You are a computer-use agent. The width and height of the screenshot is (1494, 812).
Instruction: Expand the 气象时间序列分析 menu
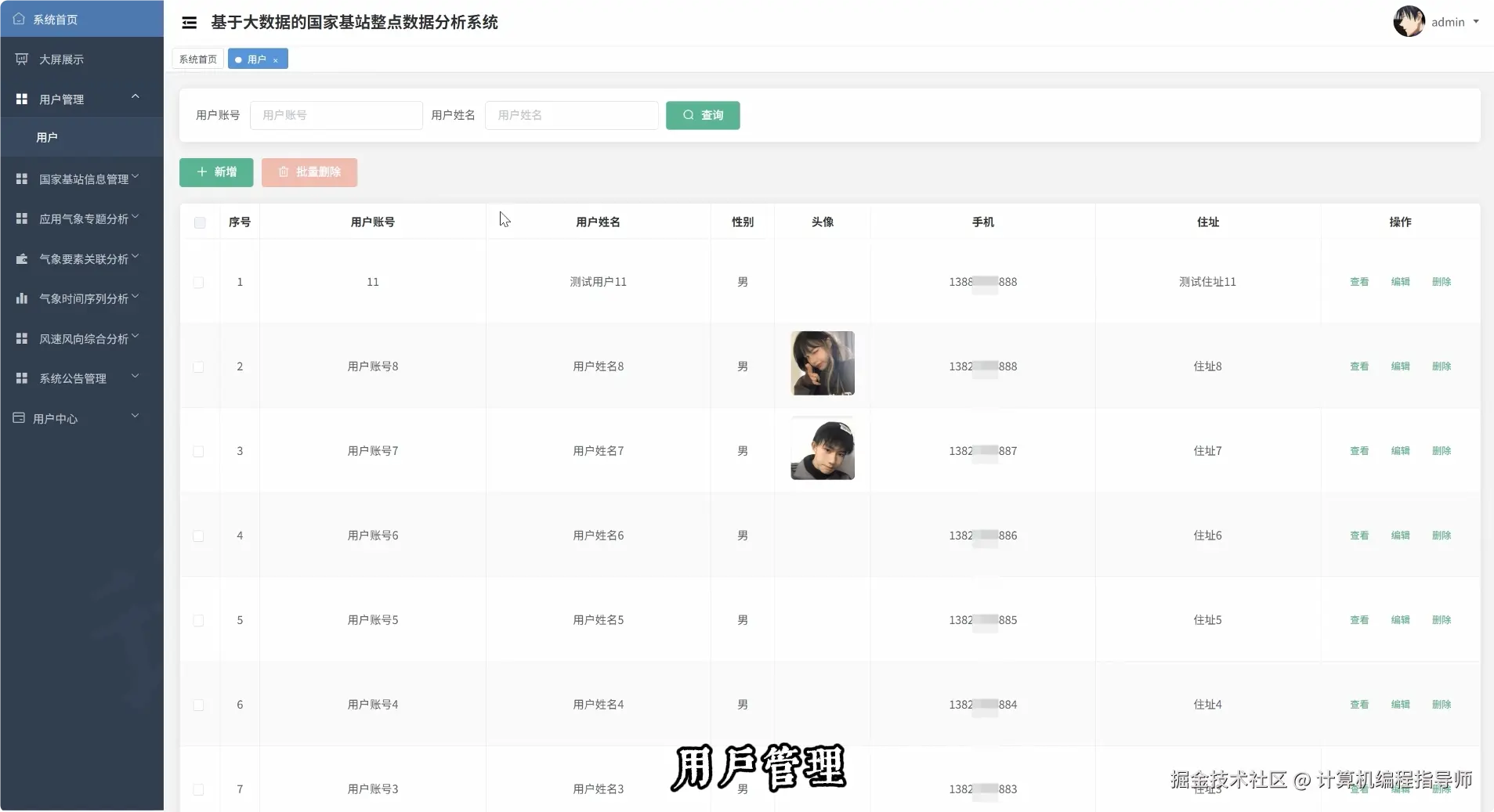(135, 297)
